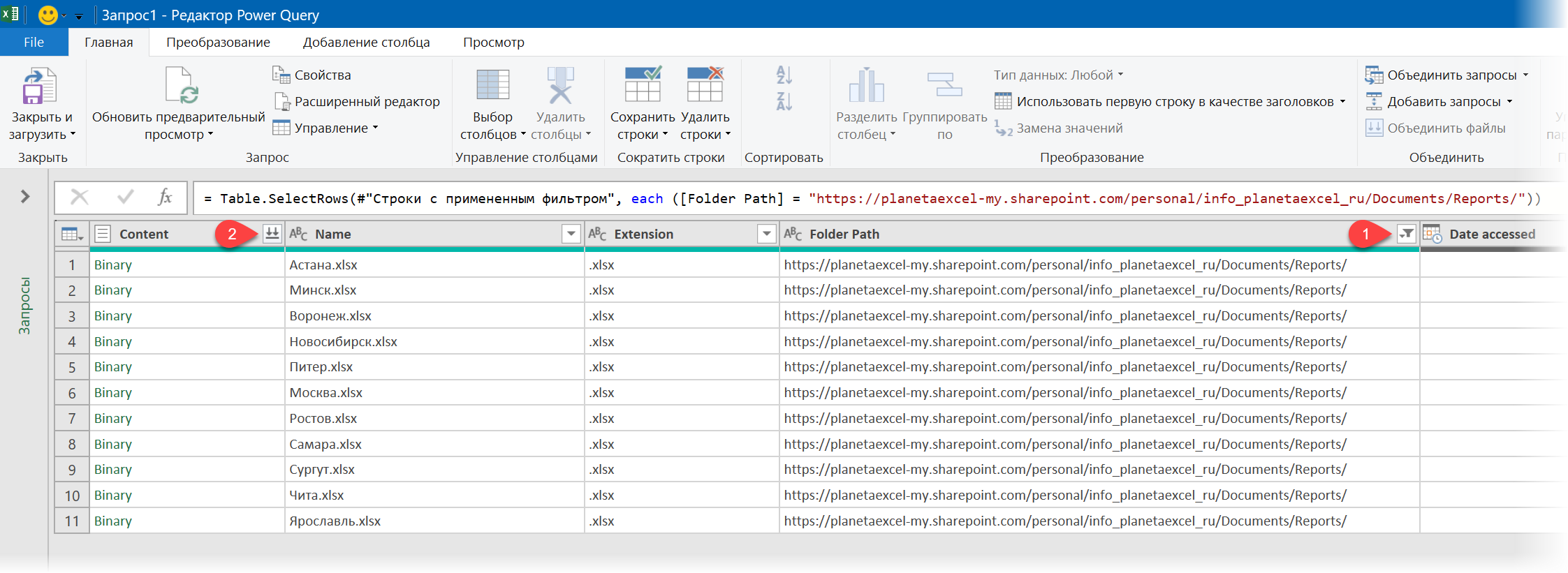Select the cell Астана.xlsx
This screenshot has height=573, width=1568.
tap(434, 265)
